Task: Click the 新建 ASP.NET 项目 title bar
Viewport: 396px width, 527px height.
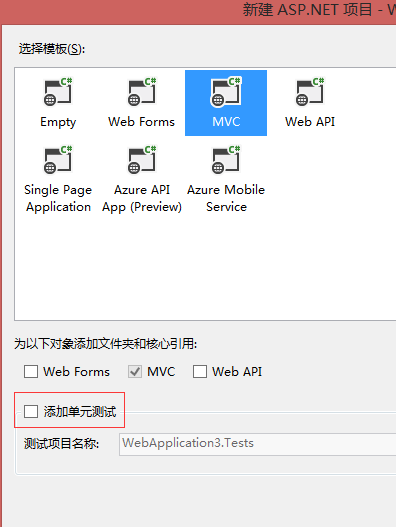Action: (198, 12)
